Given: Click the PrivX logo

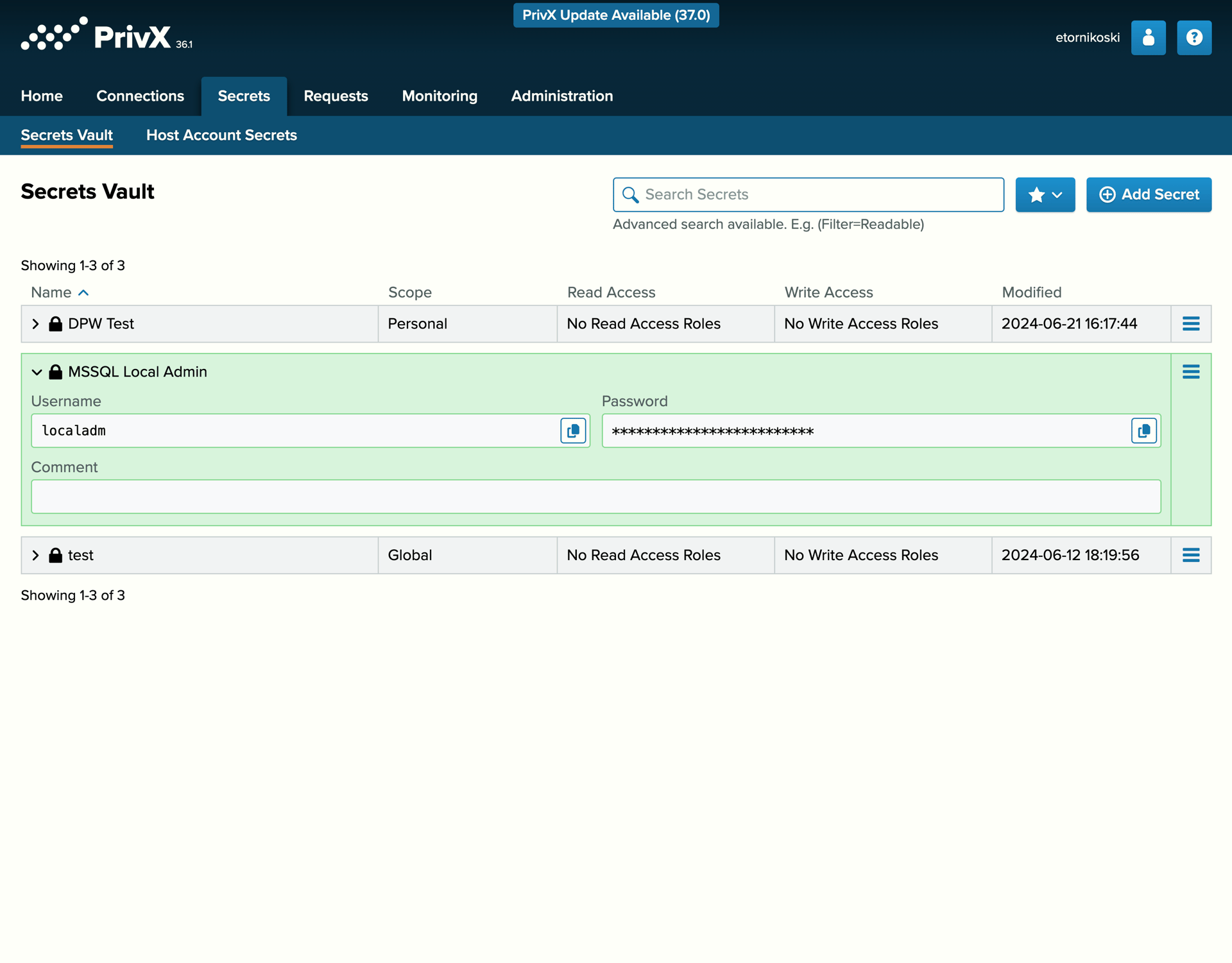Looking at the screenshot, I should (x=106, y=37).
